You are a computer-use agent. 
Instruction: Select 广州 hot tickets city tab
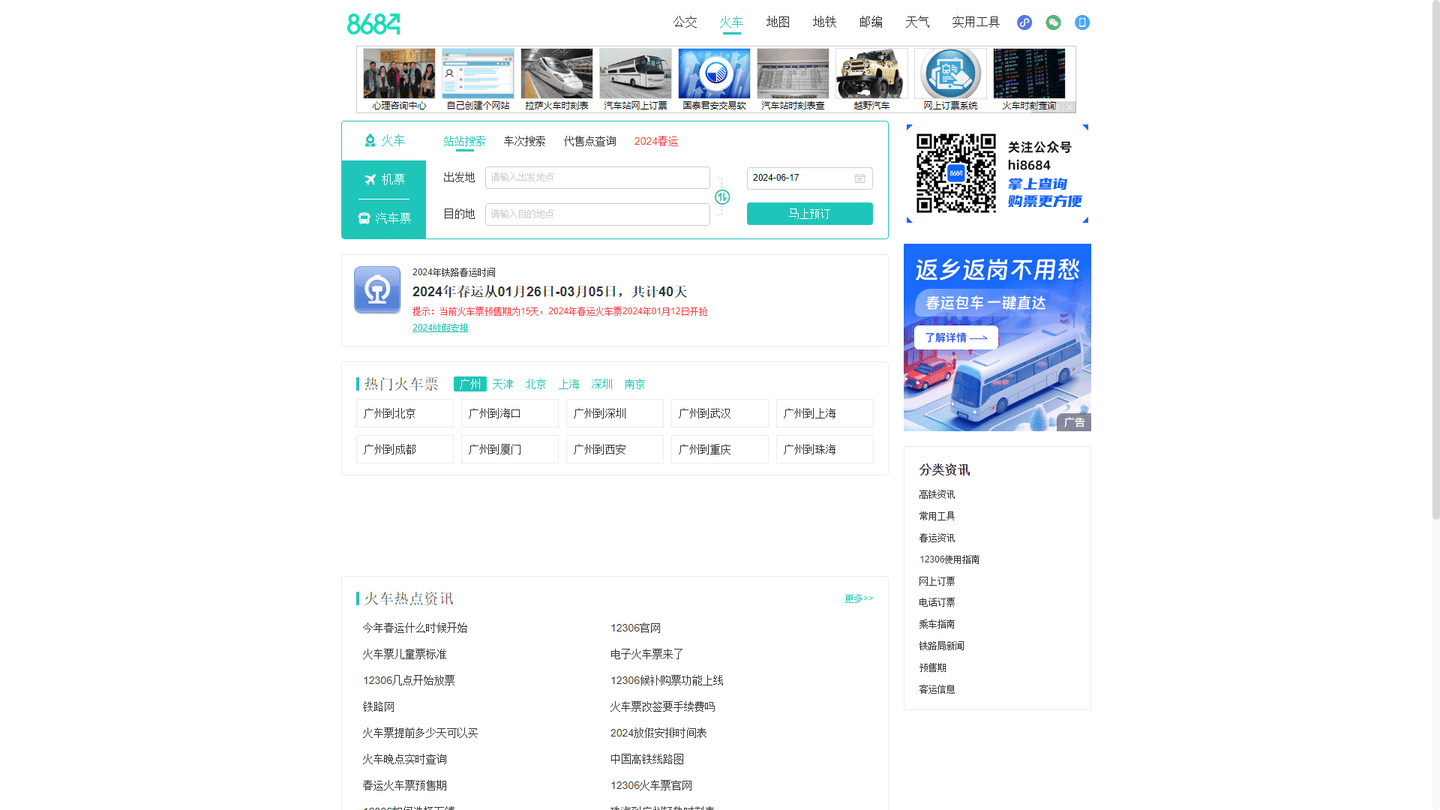pyautogui.click(x=470, y=384)
